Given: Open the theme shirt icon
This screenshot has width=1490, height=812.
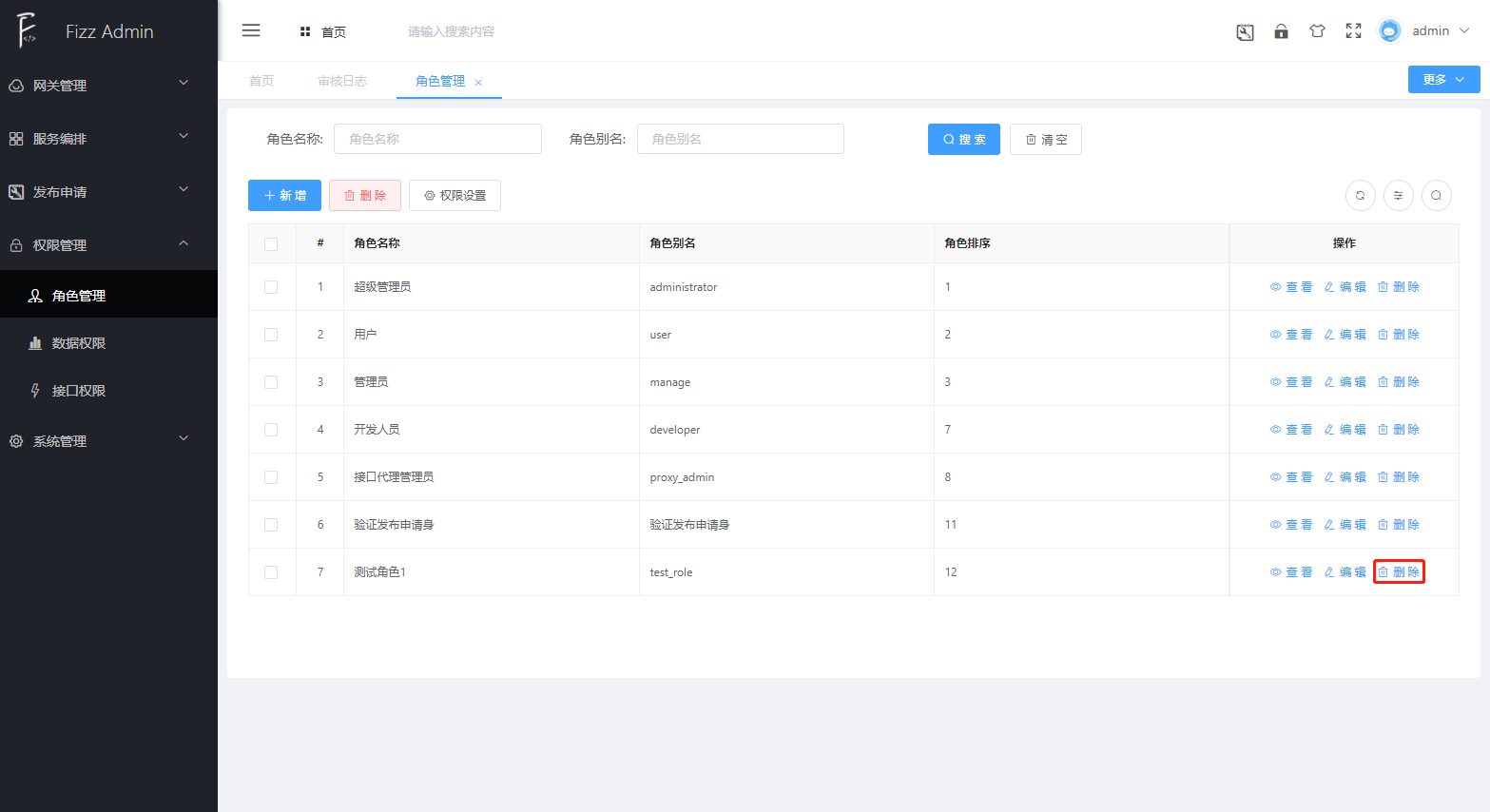Looking at the screenshot, I should pyautogui.click(x=1317, y=31).
